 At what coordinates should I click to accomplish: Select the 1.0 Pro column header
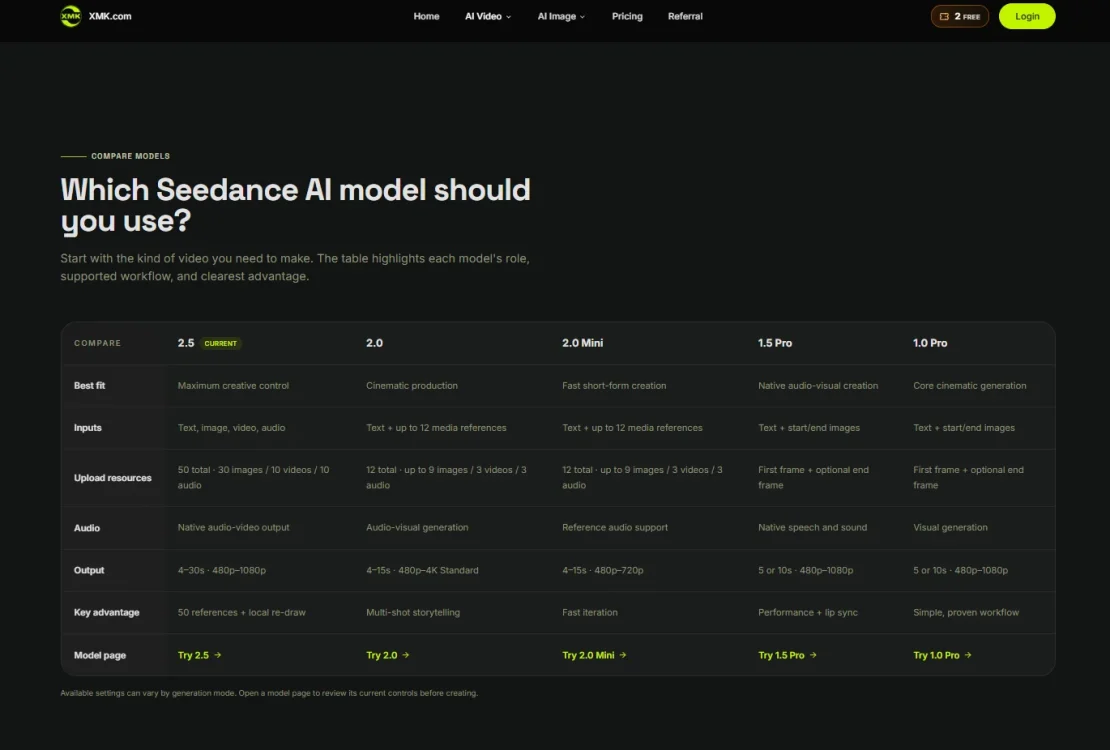tap(930, 343)
